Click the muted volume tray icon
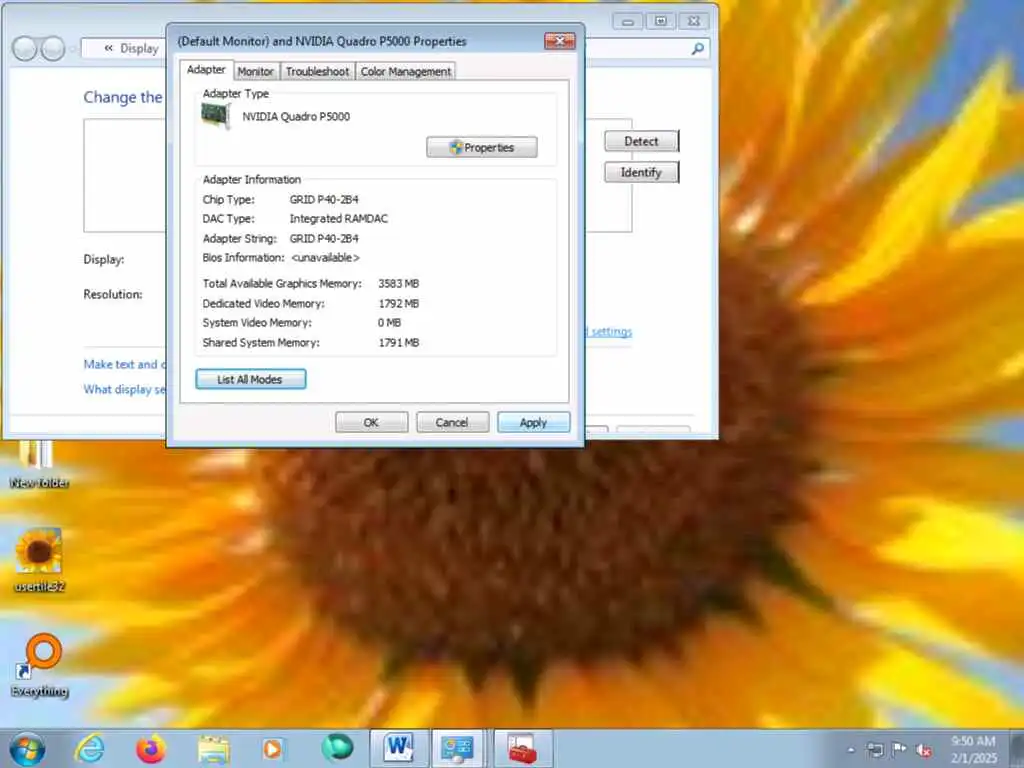Image resolution: width=1024 pixels, height=768 pixels. point(924,750)
